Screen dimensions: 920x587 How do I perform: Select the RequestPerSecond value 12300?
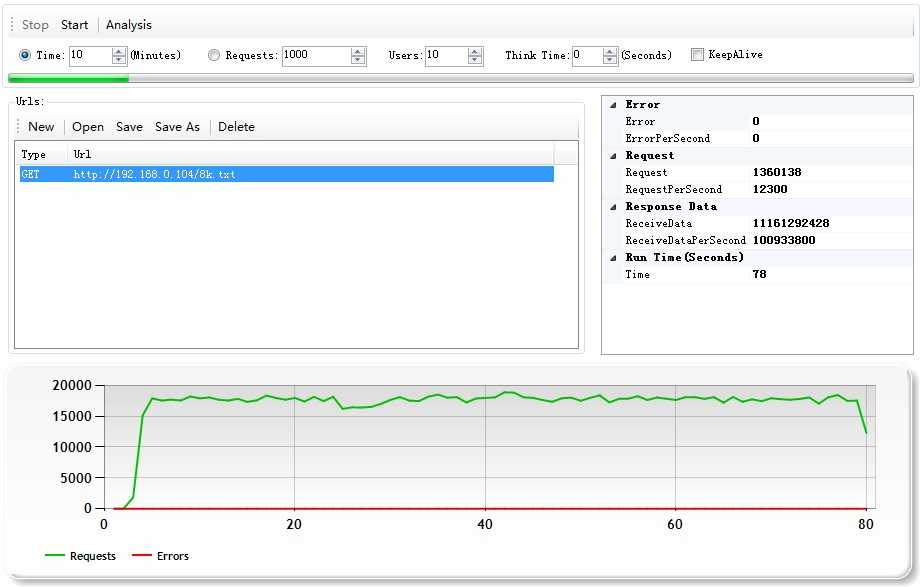point(770,189)
